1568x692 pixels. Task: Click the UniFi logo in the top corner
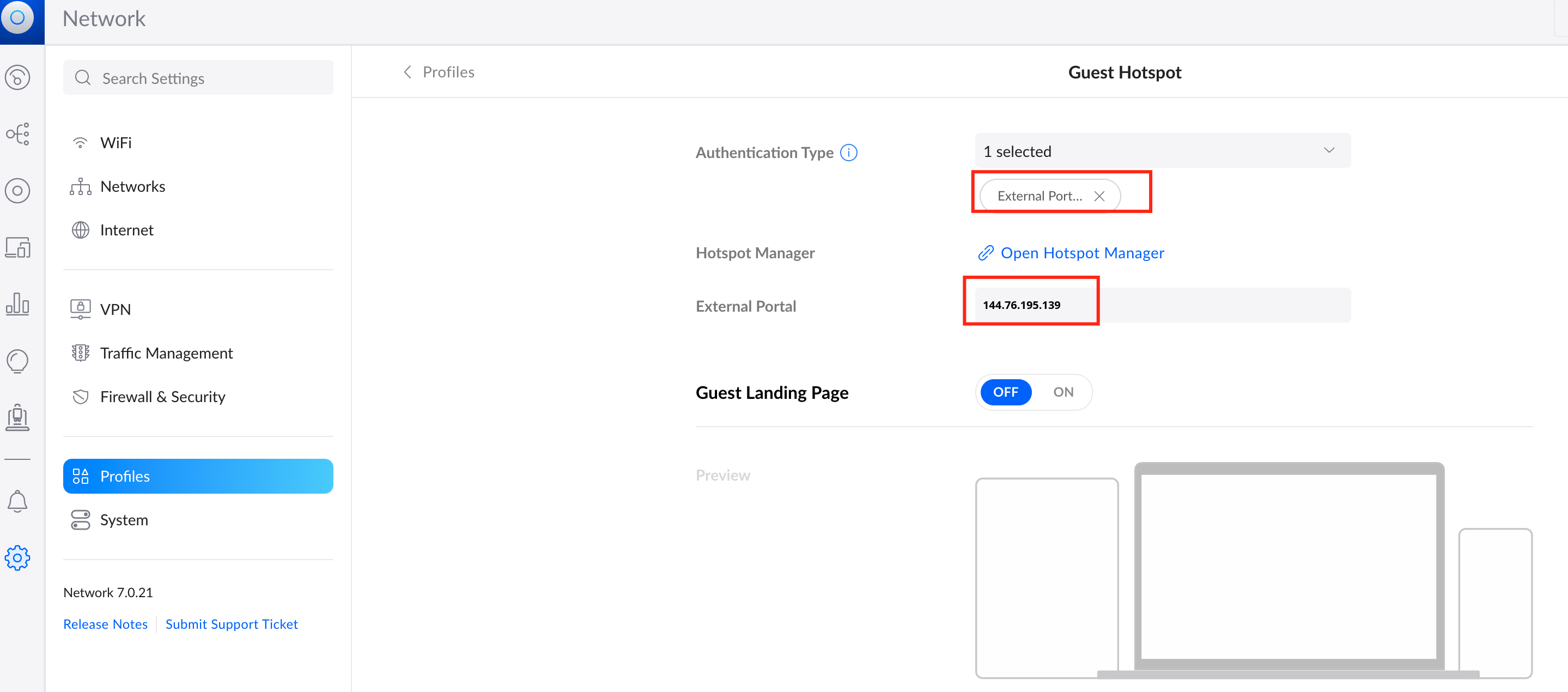click(17, 19)
